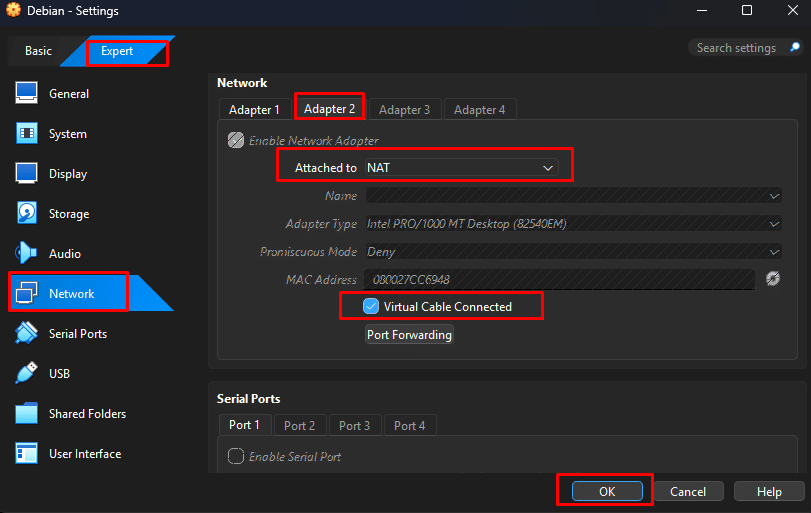Image resolution: width=811 pixels, height=513 pixels.
Task: Open the Audio settings label
Action: (65, 253)
